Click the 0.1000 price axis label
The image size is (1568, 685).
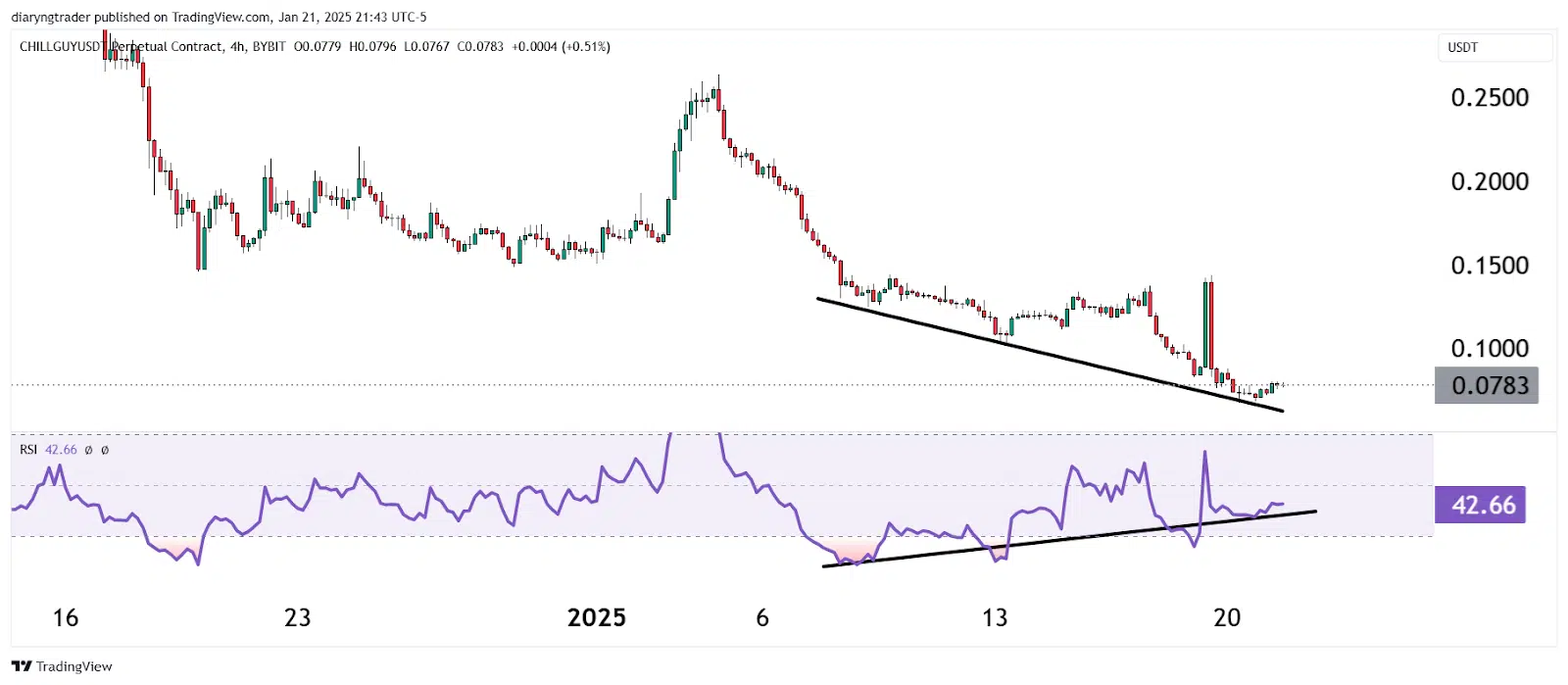pyautogui.click(x=1489, y=349)
